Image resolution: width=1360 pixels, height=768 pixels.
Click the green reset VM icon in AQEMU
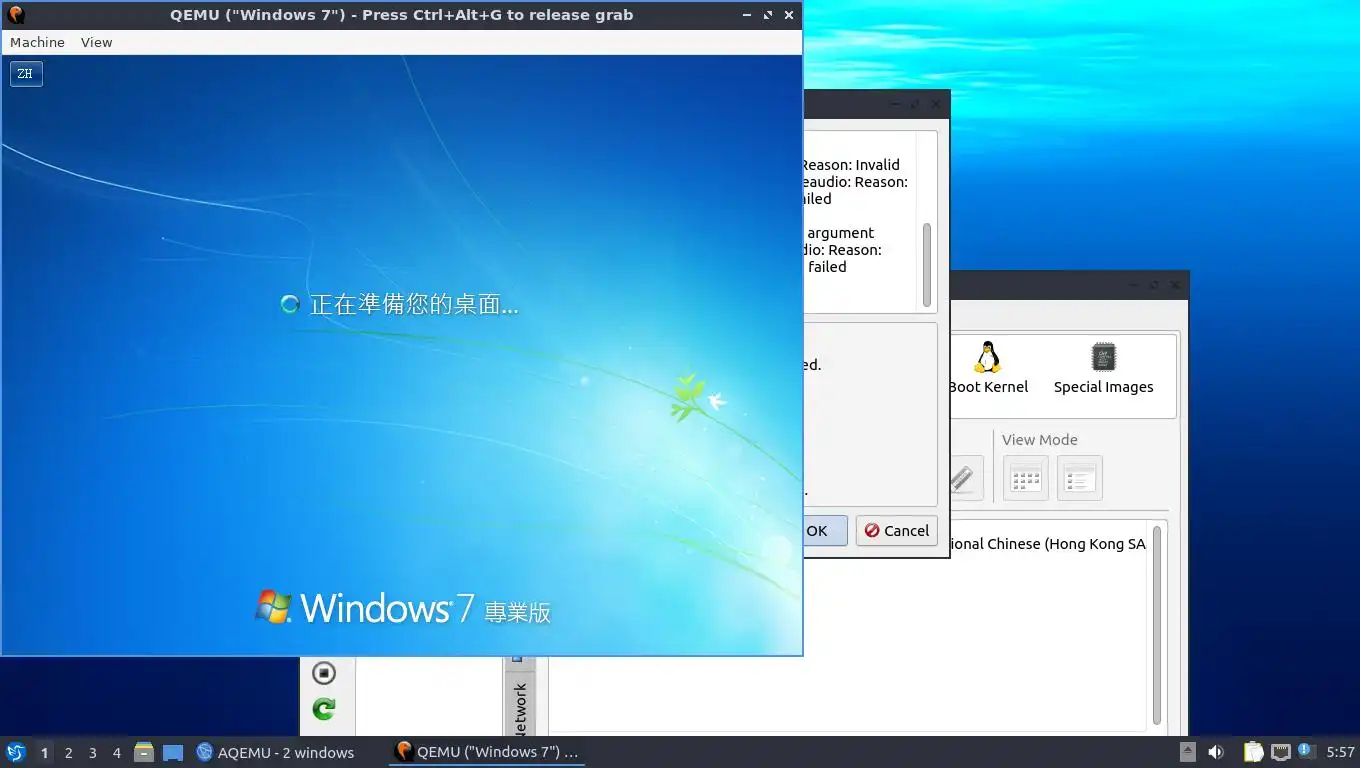click(x=323, y=709)
